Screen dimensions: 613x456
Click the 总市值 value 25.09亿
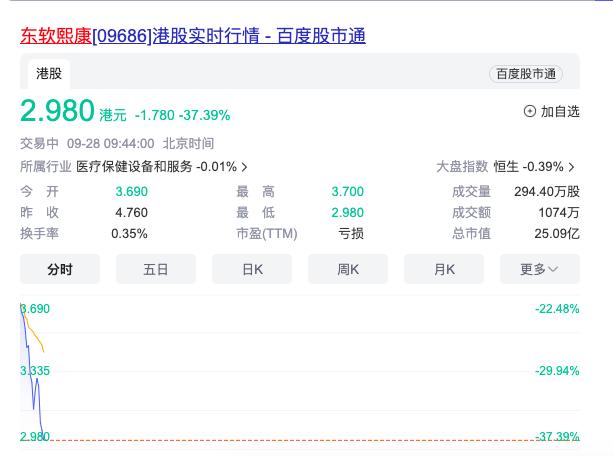point(557,233)
